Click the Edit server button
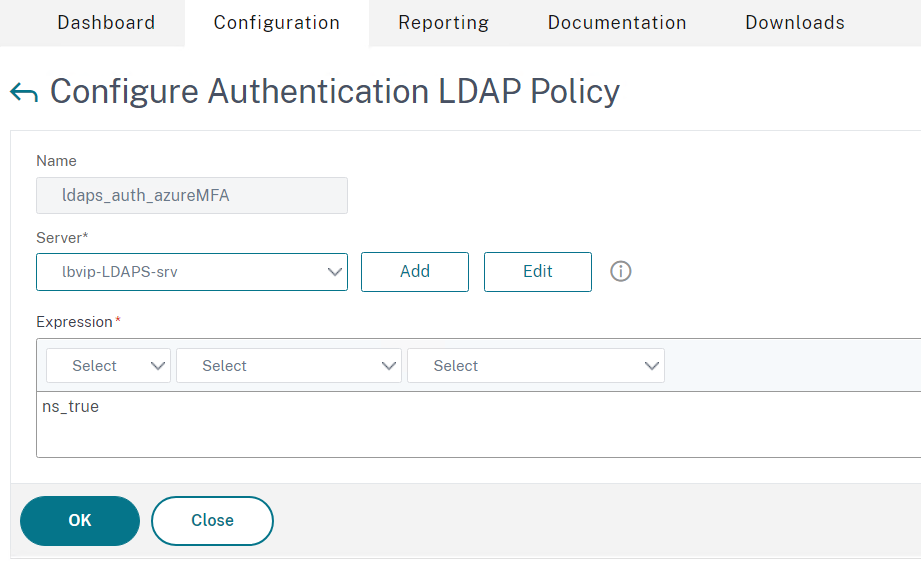The image size is (921, 586). pyautogui.click(x=537, y=272)
